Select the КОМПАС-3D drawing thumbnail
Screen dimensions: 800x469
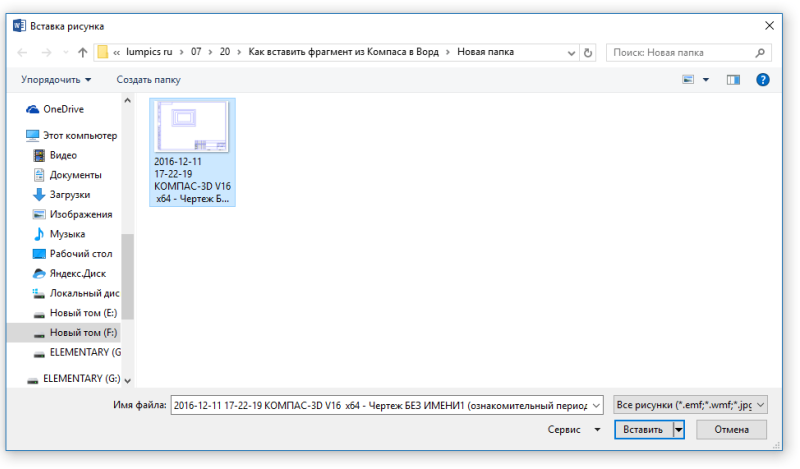(x=192, y=127)
